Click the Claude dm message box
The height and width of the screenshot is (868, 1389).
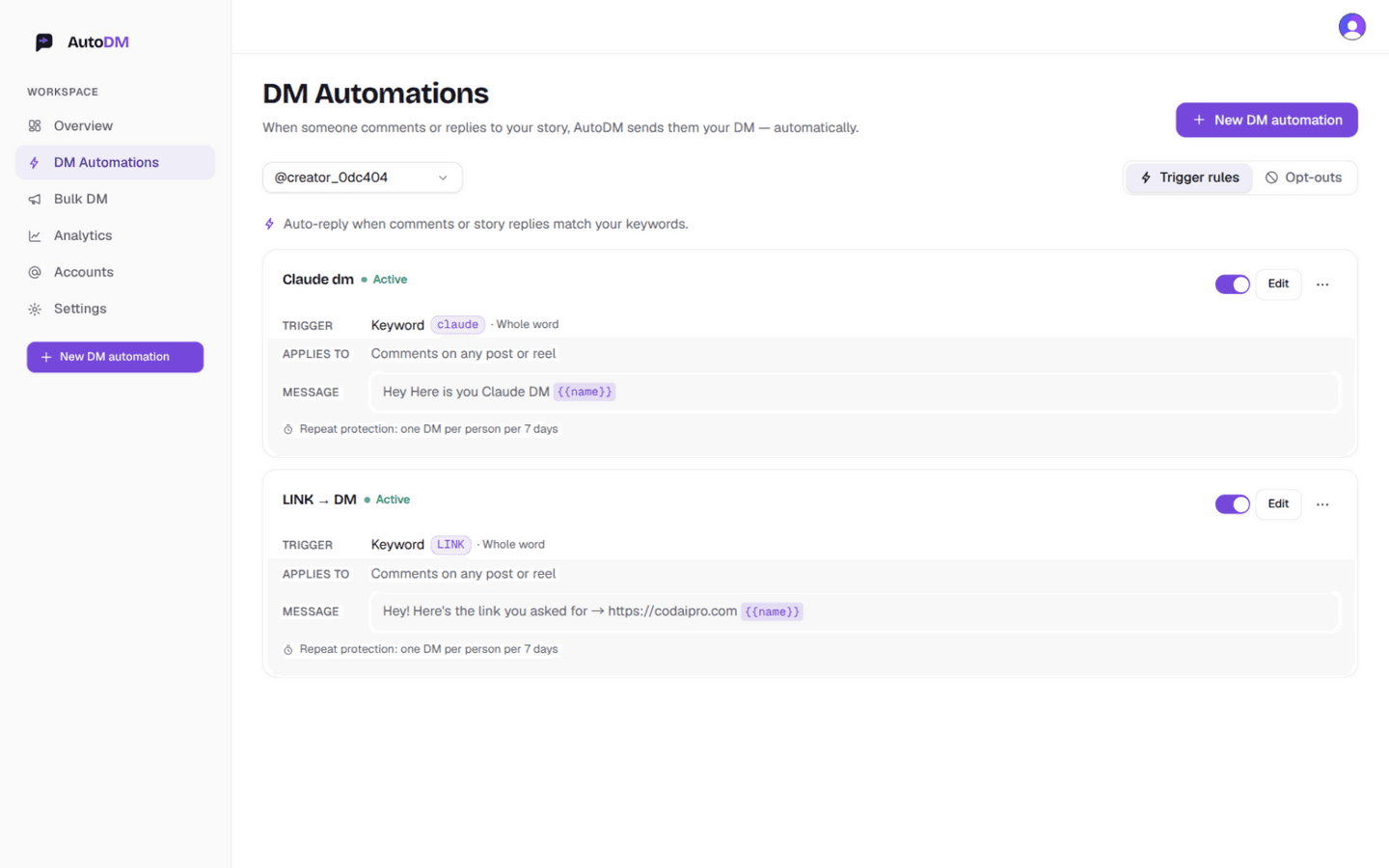tap(855, 392)
